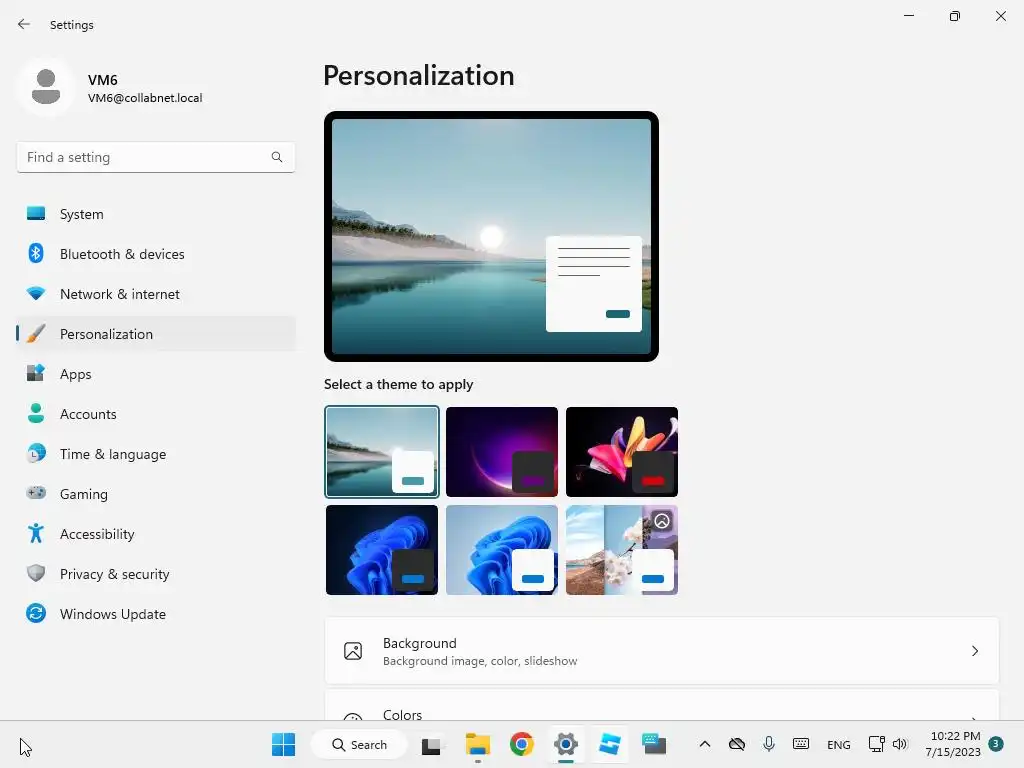Click the Accounts person icon in the sidebar
This screenshot has height=768, width=1024.
[x=36, y=413]
